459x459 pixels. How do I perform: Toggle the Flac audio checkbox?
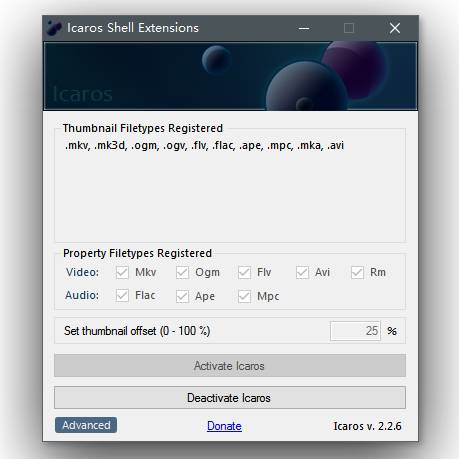(x=122, y=296)
